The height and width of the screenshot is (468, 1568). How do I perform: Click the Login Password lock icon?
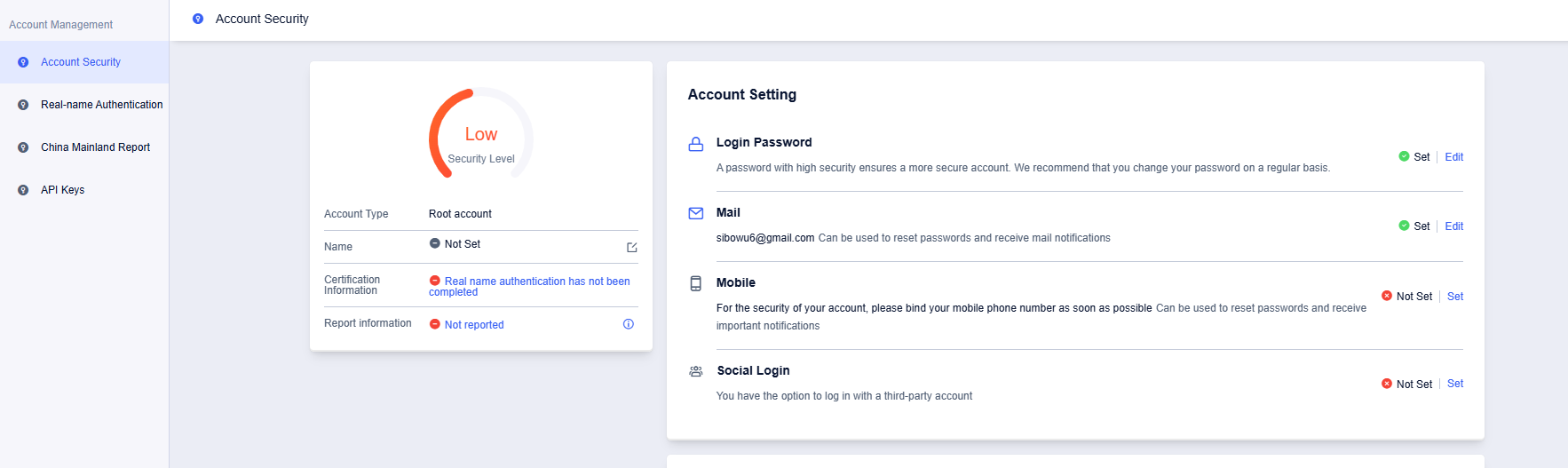click(696, 144)
